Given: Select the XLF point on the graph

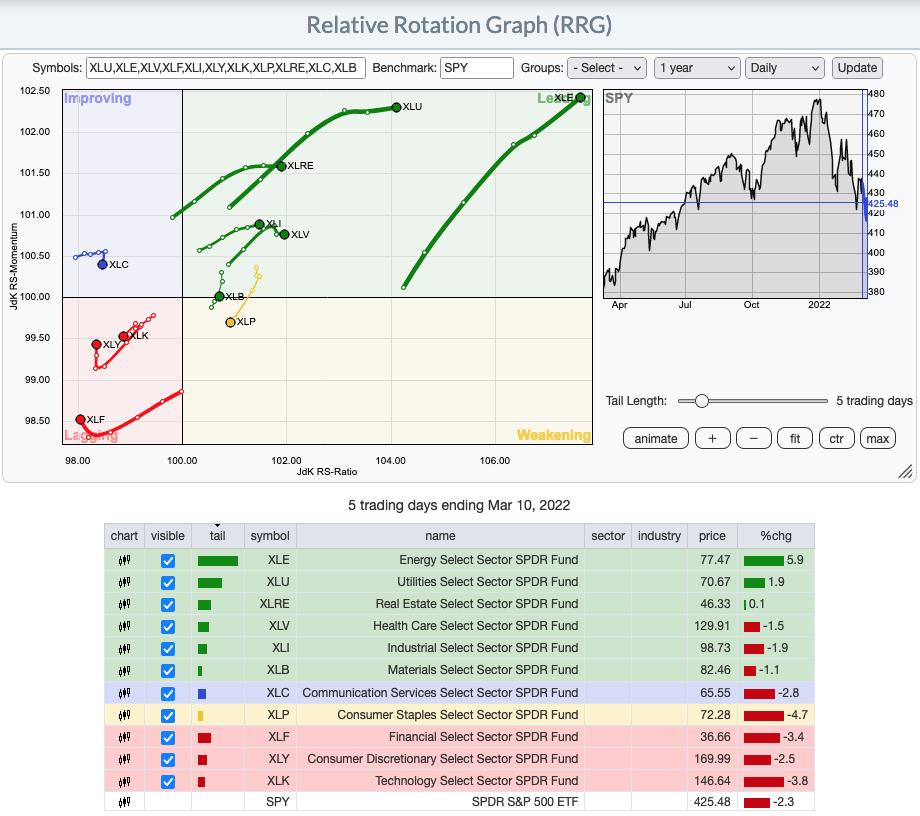Looking at the screenshot, I should 80,419.
